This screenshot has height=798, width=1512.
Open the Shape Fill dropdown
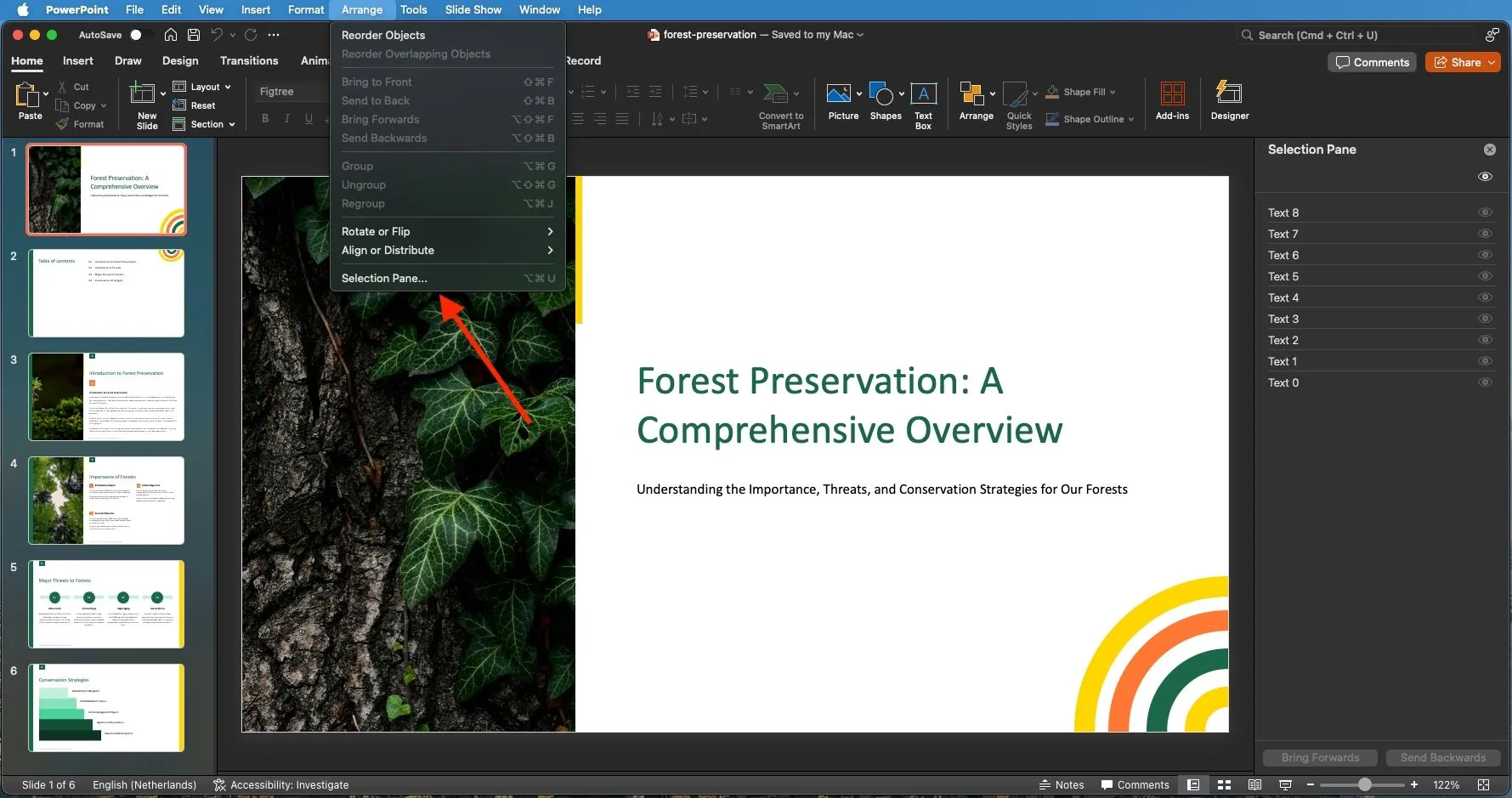tap(1114, 92)
